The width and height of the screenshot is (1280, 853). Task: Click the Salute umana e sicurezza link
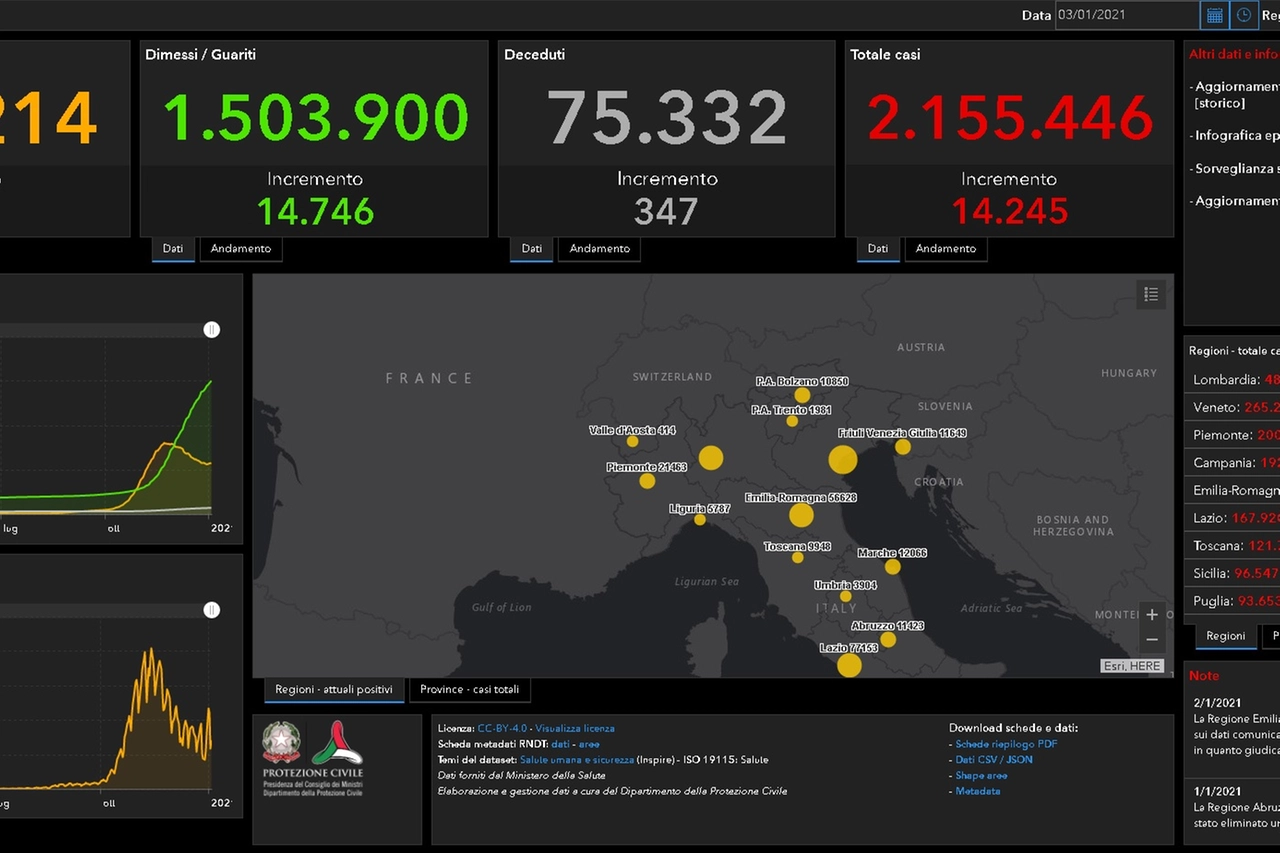click(577, 760)
